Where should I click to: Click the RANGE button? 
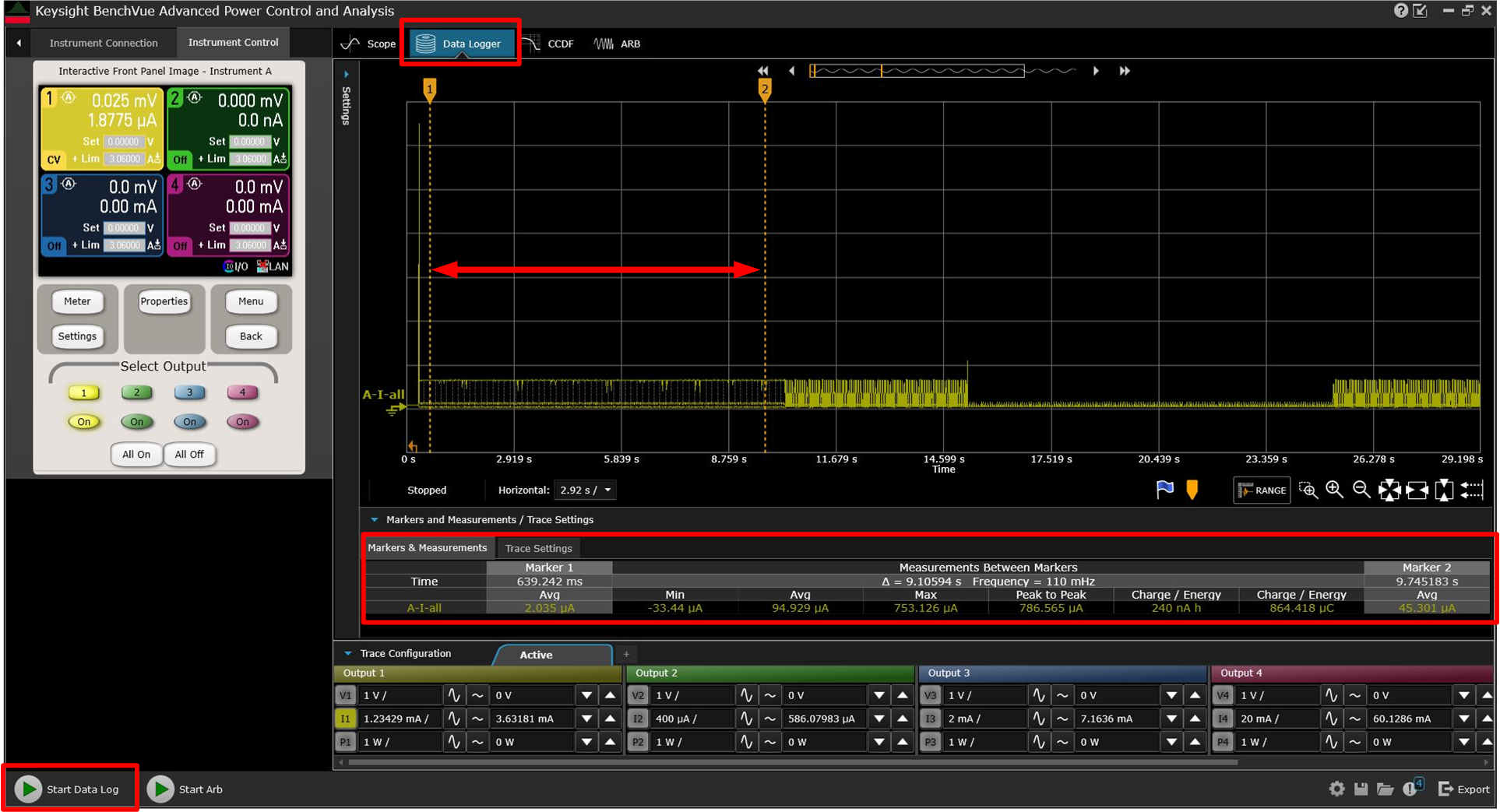tap(1262, 490)
